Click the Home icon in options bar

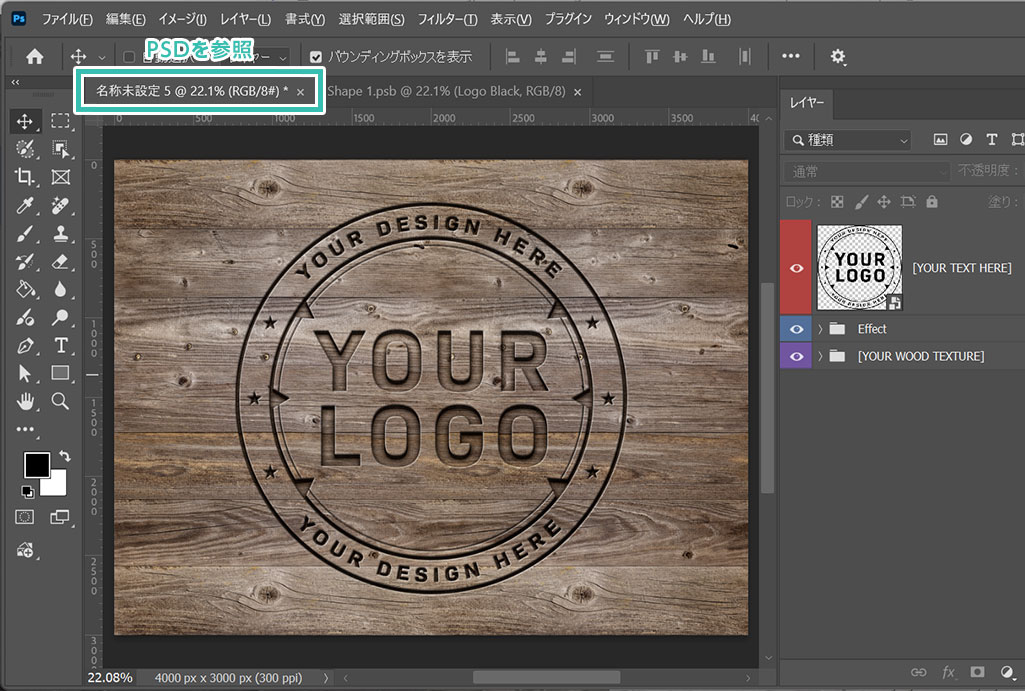35,57
